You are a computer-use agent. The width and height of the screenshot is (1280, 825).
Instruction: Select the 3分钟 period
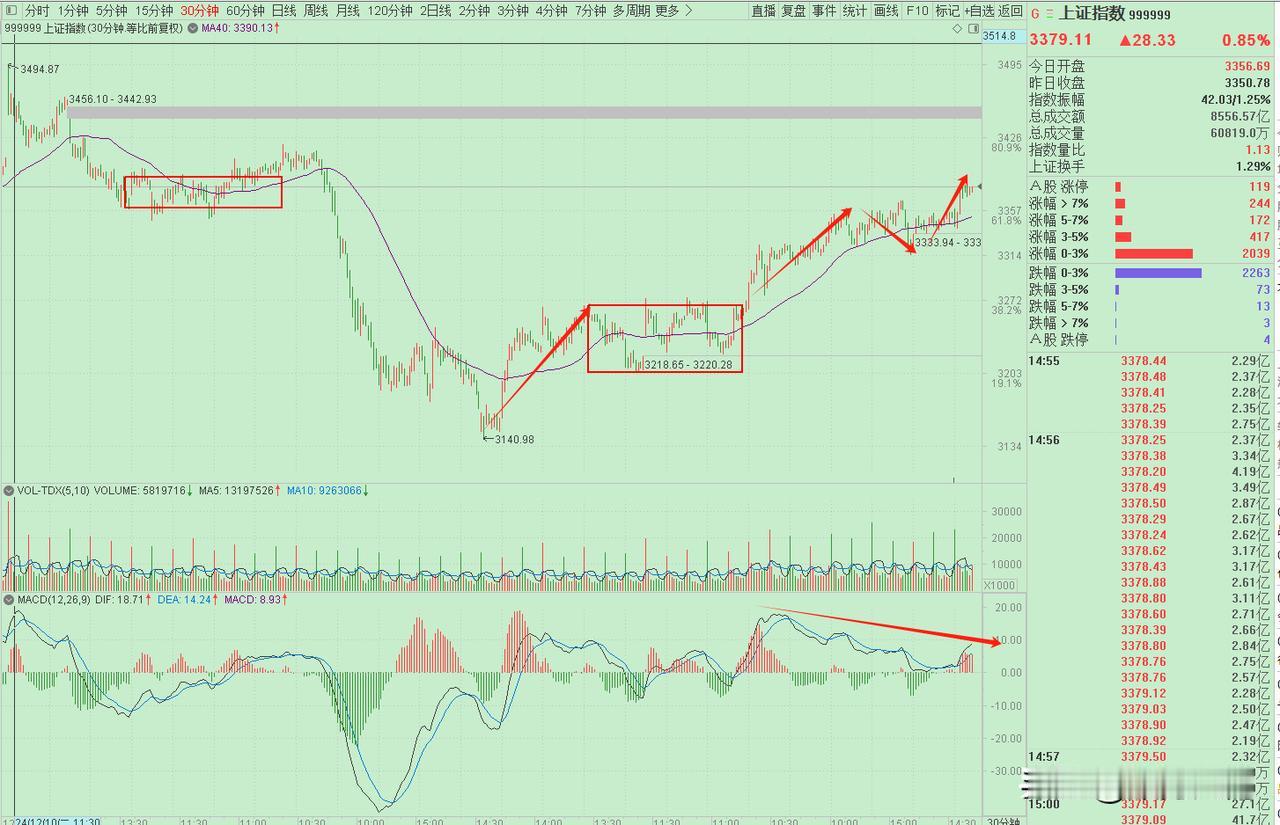(513, 10)
